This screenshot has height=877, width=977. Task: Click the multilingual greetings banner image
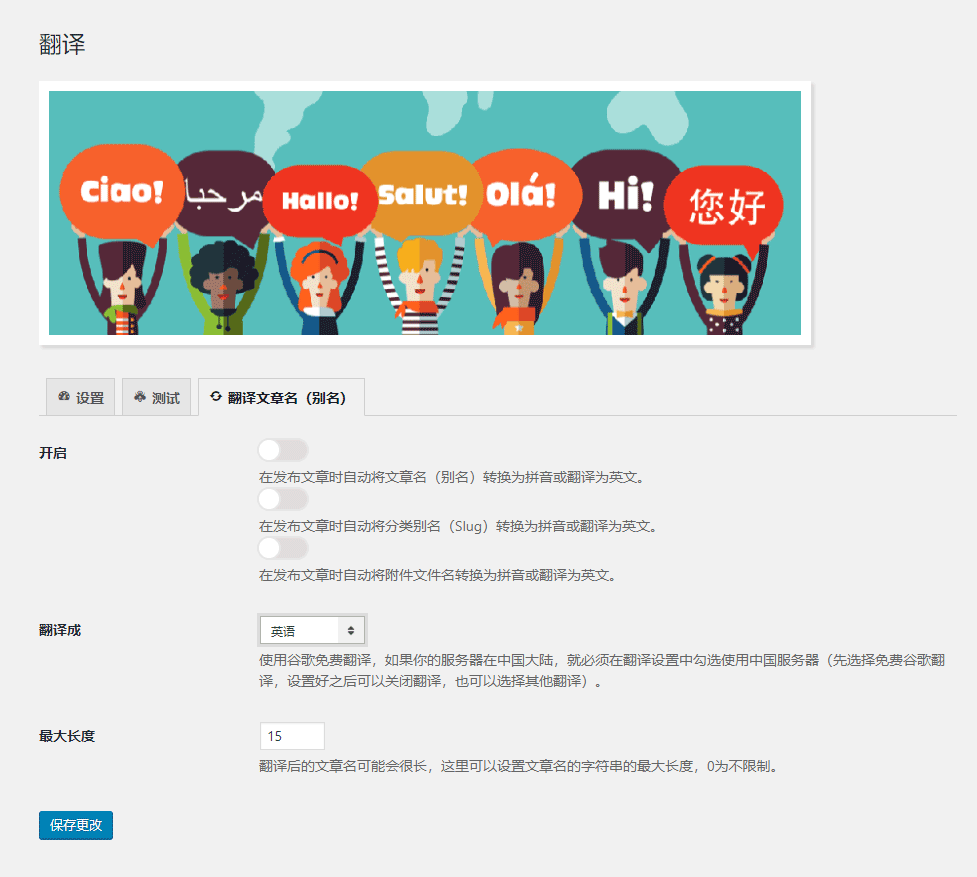425,213
